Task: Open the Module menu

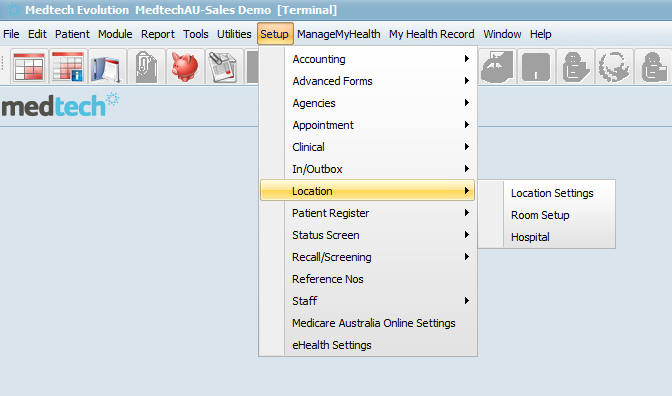Action: point(115,34)
